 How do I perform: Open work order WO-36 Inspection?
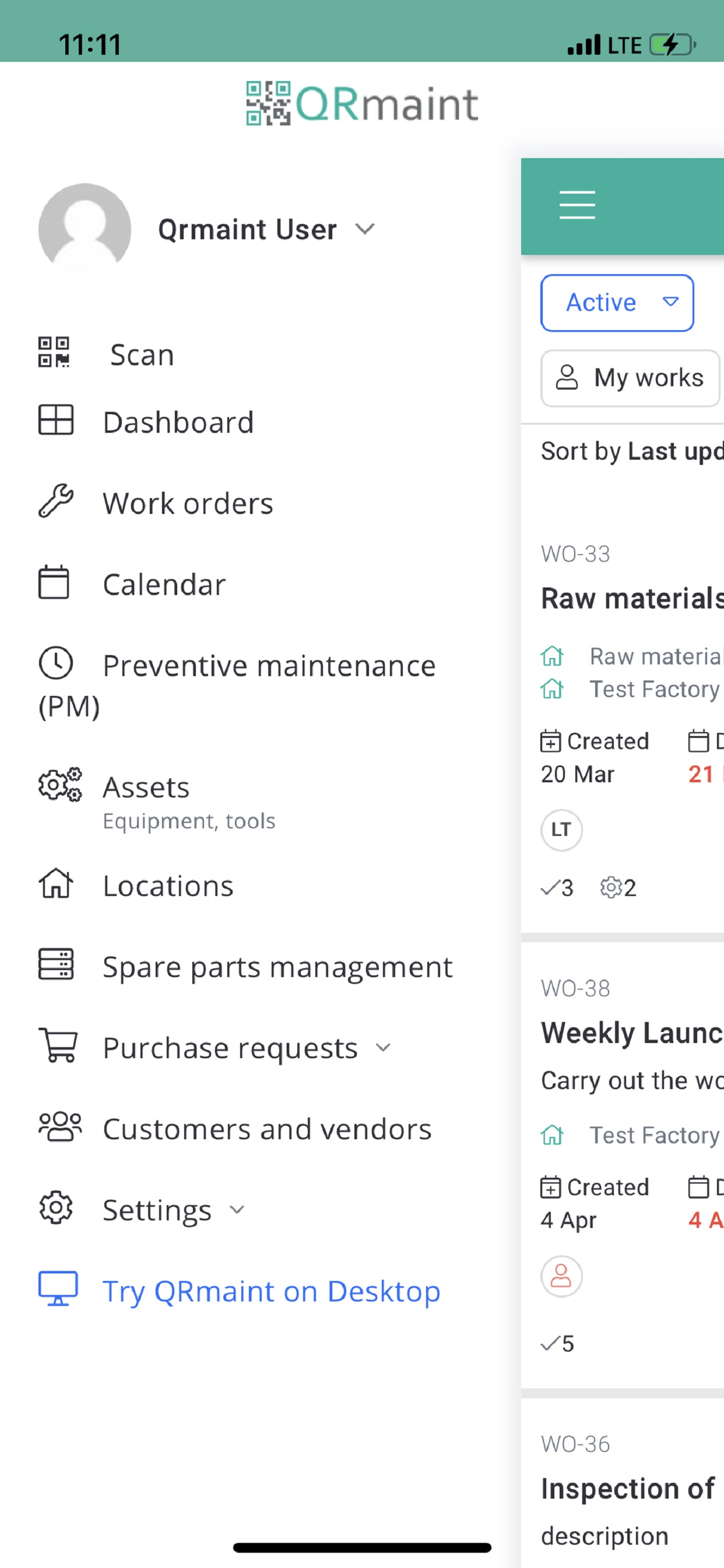click(x=628, y=1488)
